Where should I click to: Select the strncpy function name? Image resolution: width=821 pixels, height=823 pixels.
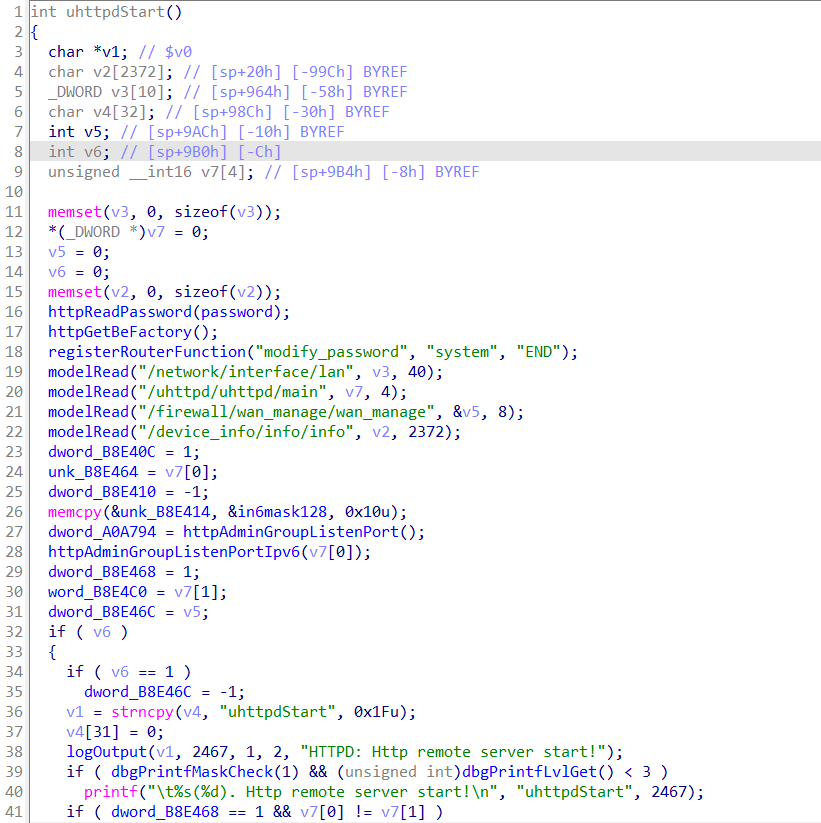[x=142, y=712]
